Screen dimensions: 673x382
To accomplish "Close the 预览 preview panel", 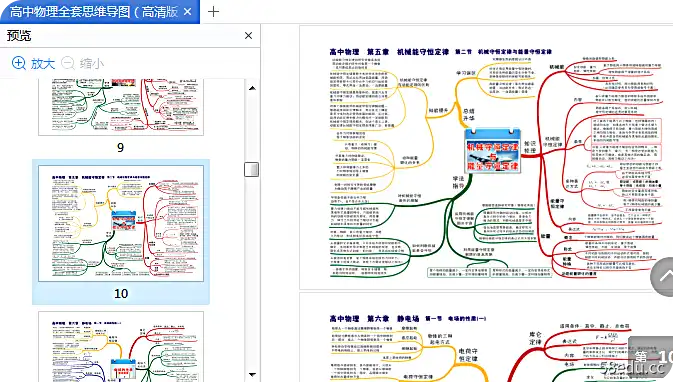I will (249, 36).
